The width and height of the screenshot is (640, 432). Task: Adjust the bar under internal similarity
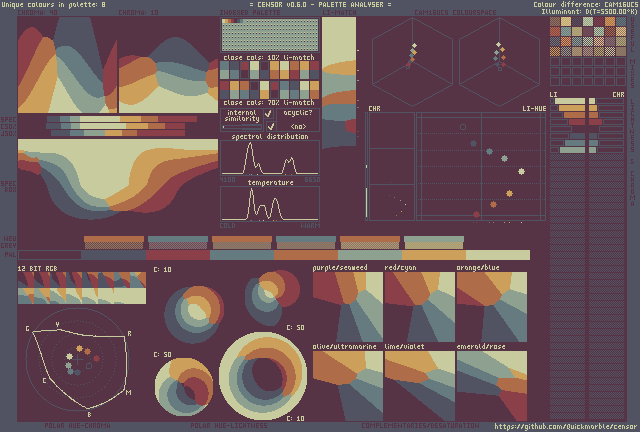pyautogui.click(x=242, y=127)
